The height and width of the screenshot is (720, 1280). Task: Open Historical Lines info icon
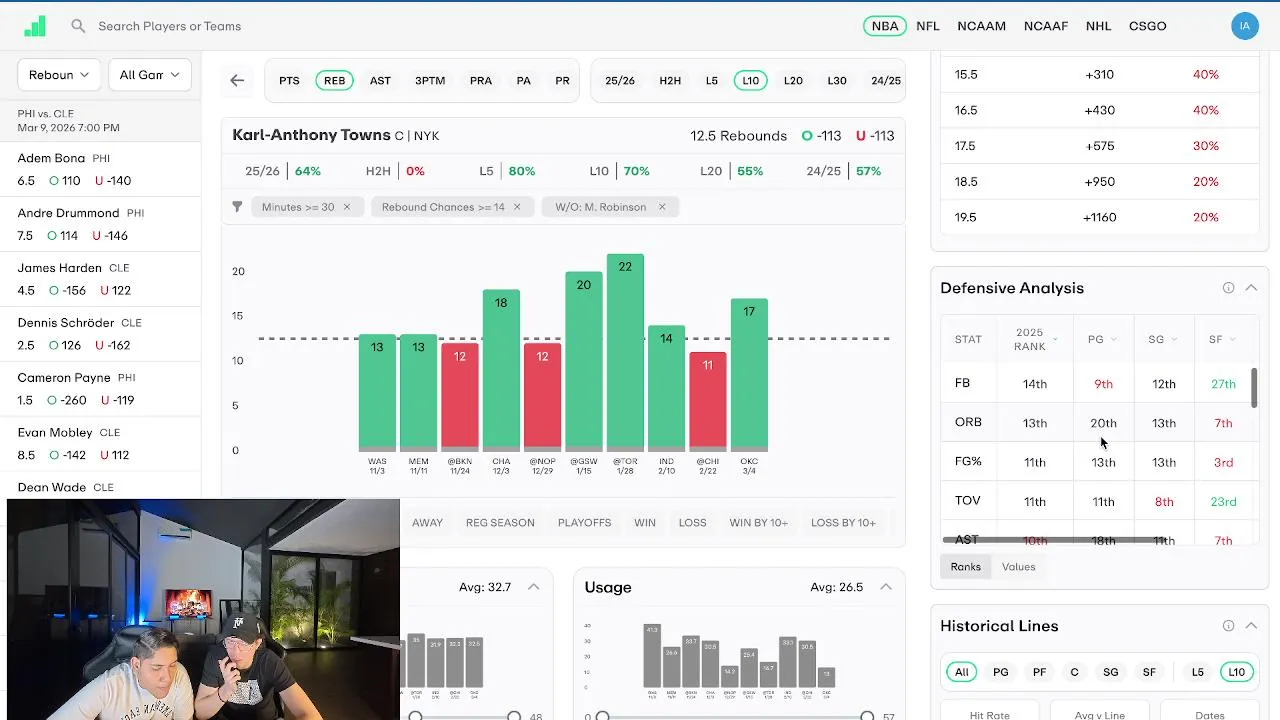pos(1228,626)
